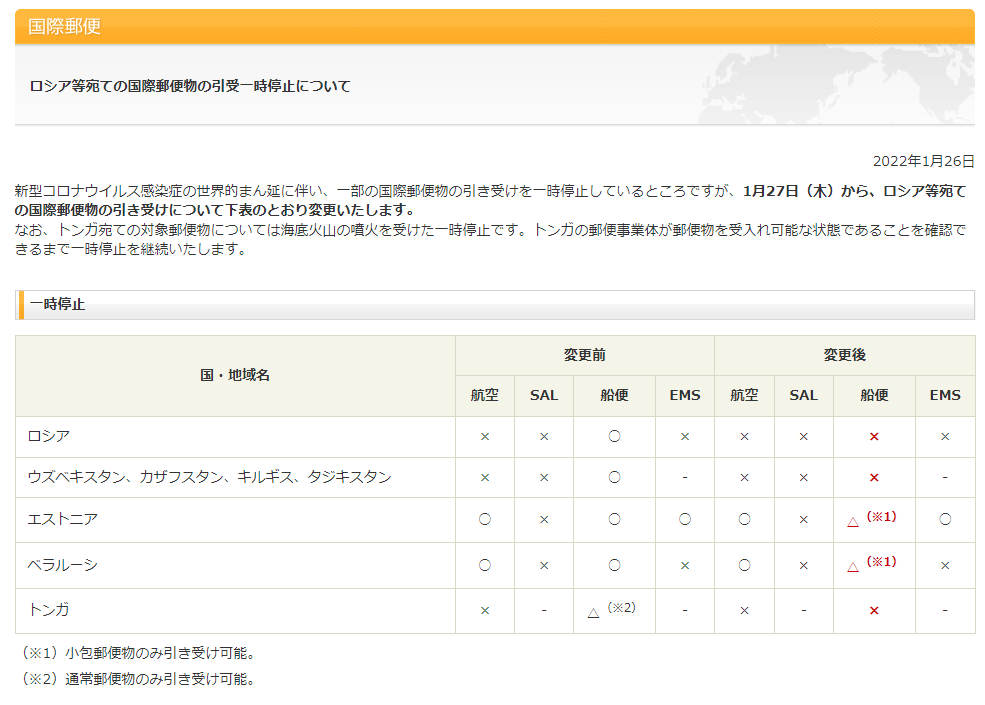Image resolution: width=985 pixels, height=705 pixels.
Task: Click the ロシア row country name
Action: pos(48,436)
